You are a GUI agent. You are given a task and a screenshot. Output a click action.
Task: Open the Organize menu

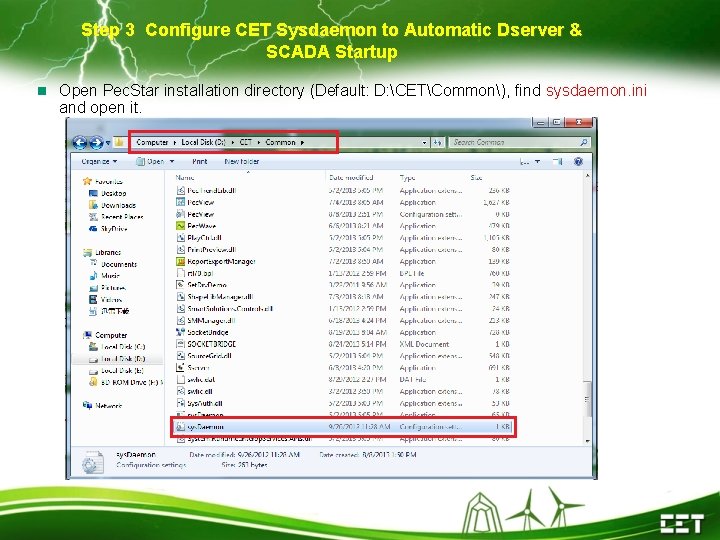click(x=99, y=162)
